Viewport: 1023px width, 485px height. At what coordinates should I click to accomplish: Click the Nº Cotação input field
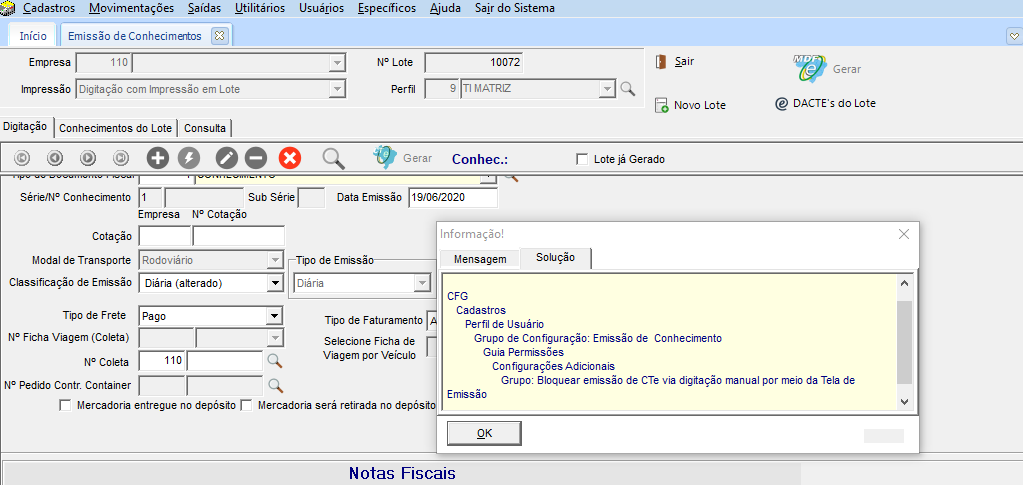coord(239,236)
